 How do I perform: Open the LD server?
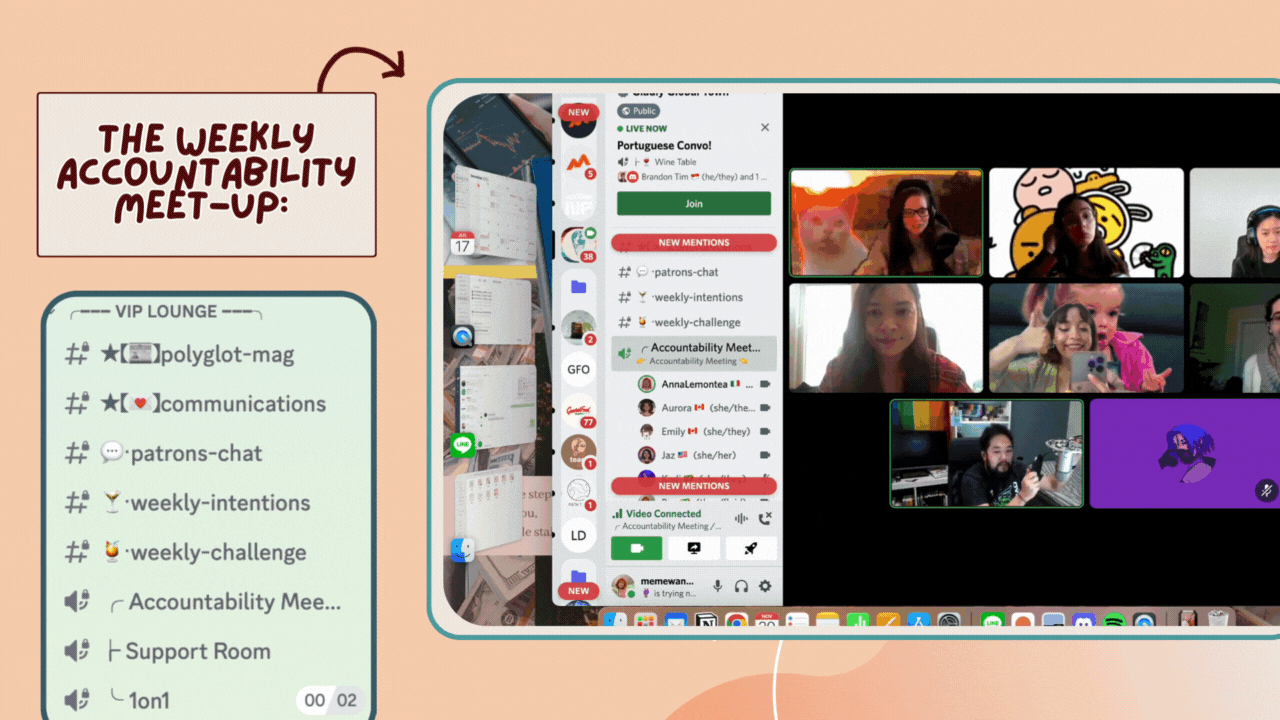[x=578, y=535]
